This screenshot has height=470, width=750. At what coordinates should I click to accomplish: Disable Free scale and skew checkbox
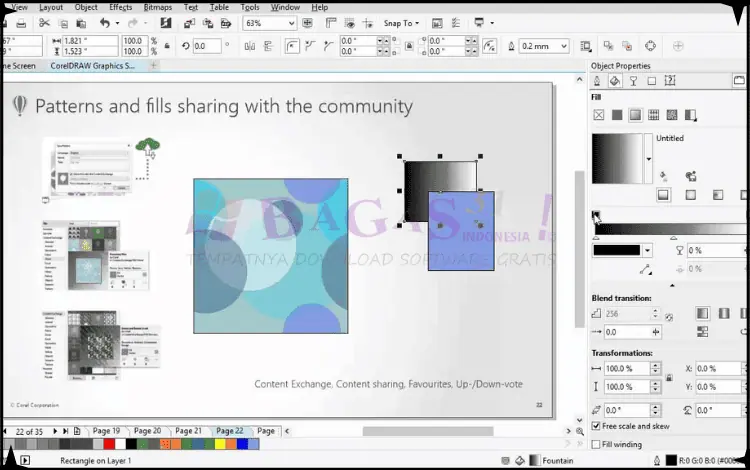point(596,427)
